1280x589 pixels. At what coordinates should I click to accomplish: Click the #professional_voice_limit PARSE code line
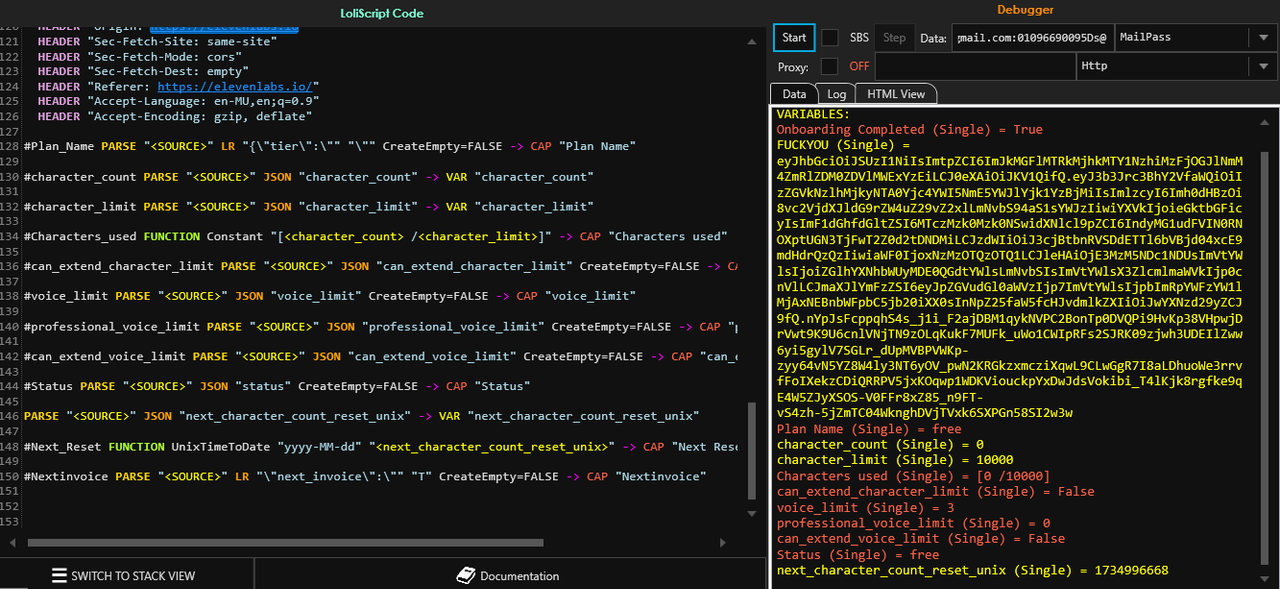[380, 326]
